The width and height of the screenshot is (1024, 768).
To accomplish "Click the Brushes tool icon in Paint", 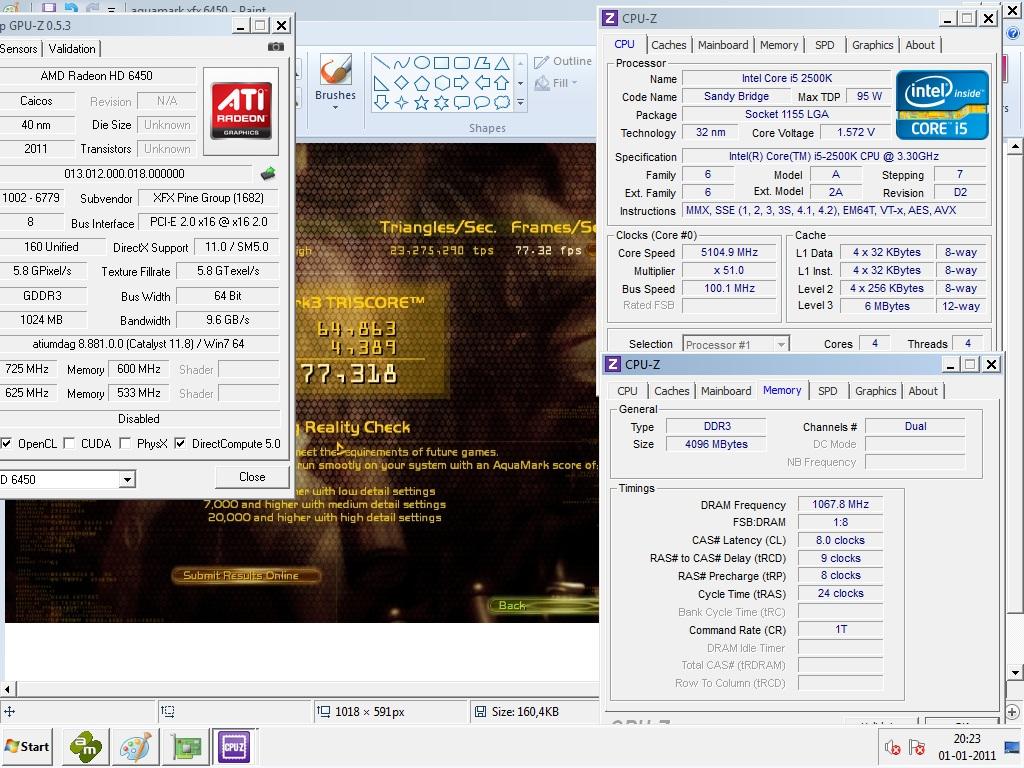I will coord(336,69).
